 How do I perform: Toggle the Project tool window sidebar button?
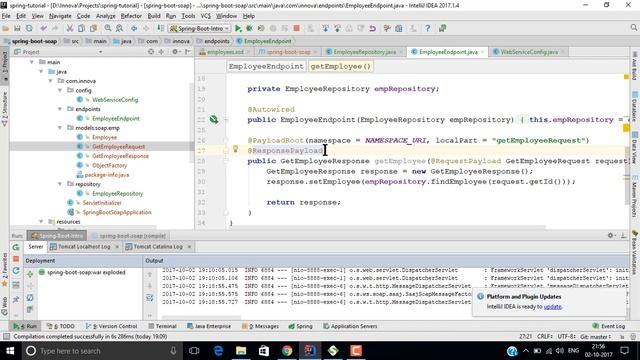point(4,65)
